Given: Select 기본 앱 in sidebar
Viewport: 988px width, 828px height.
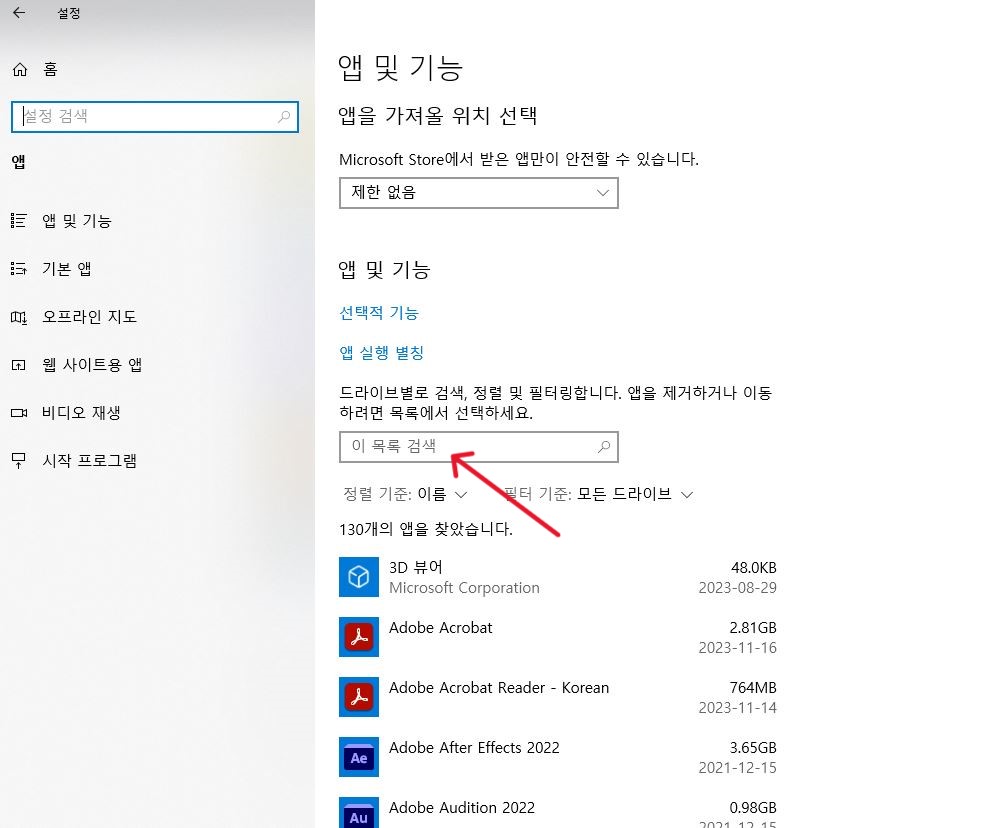Looking at the screenshot, I should (x=67, y=269).
